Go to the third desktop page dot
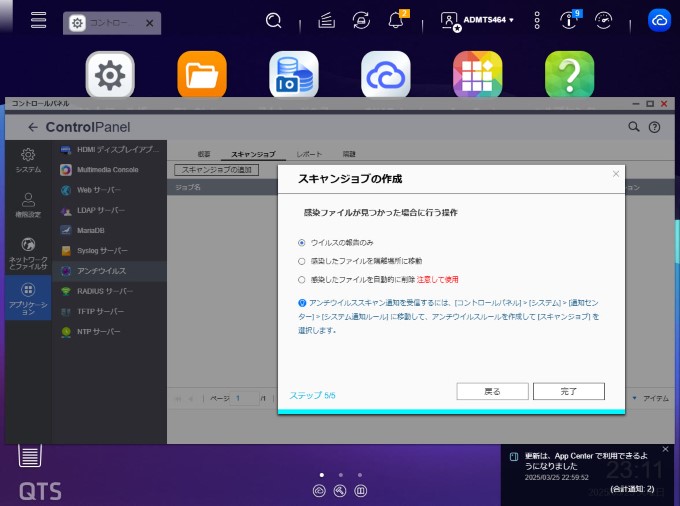Image resolution: width=680 pixels, height=506 pixels. (360, 475)
